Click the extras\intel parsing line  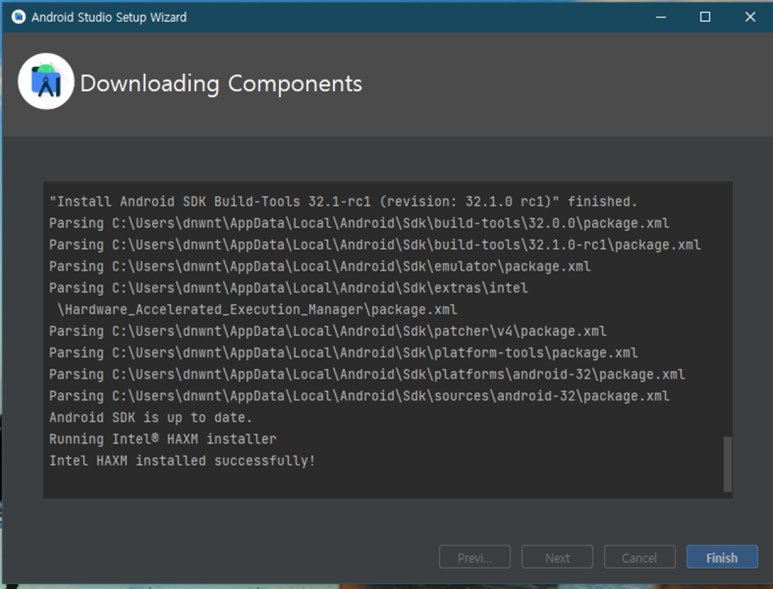pos(288,288)
